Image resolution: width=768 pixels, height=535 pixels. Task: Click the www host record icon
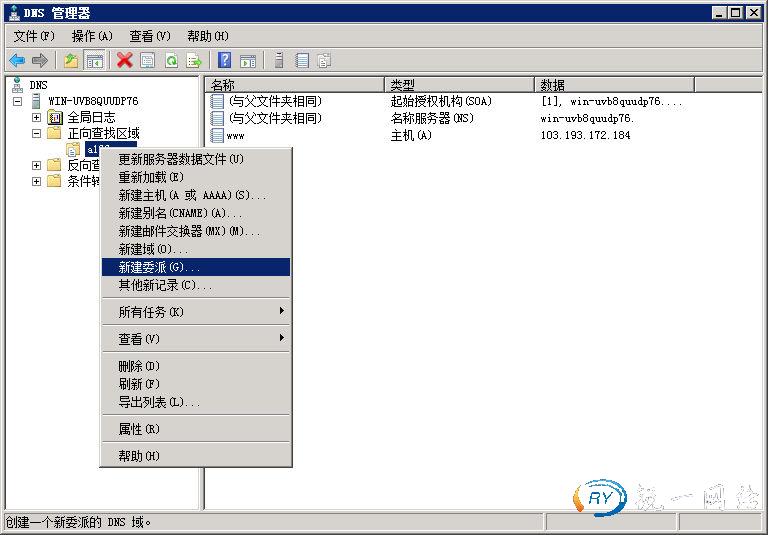pos(216,135)
